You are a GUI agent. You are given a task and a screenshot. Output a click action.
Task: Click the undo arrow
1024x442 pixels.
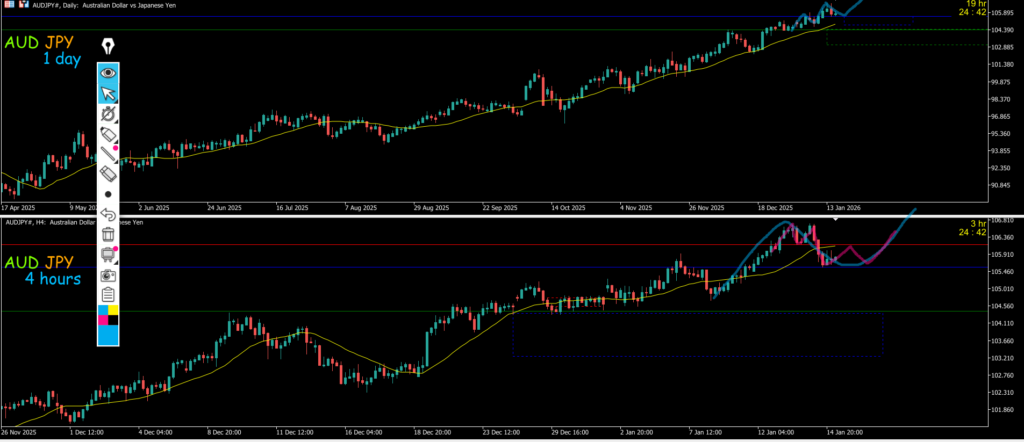[108, 214]
